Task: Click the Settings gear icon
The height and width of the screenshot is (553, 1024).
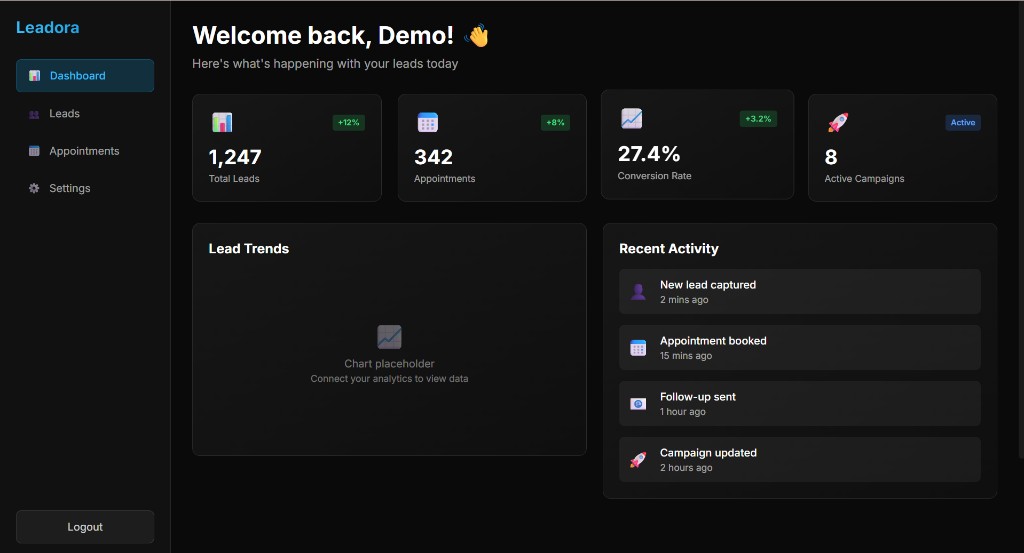Action: click(x=34, y=188)
